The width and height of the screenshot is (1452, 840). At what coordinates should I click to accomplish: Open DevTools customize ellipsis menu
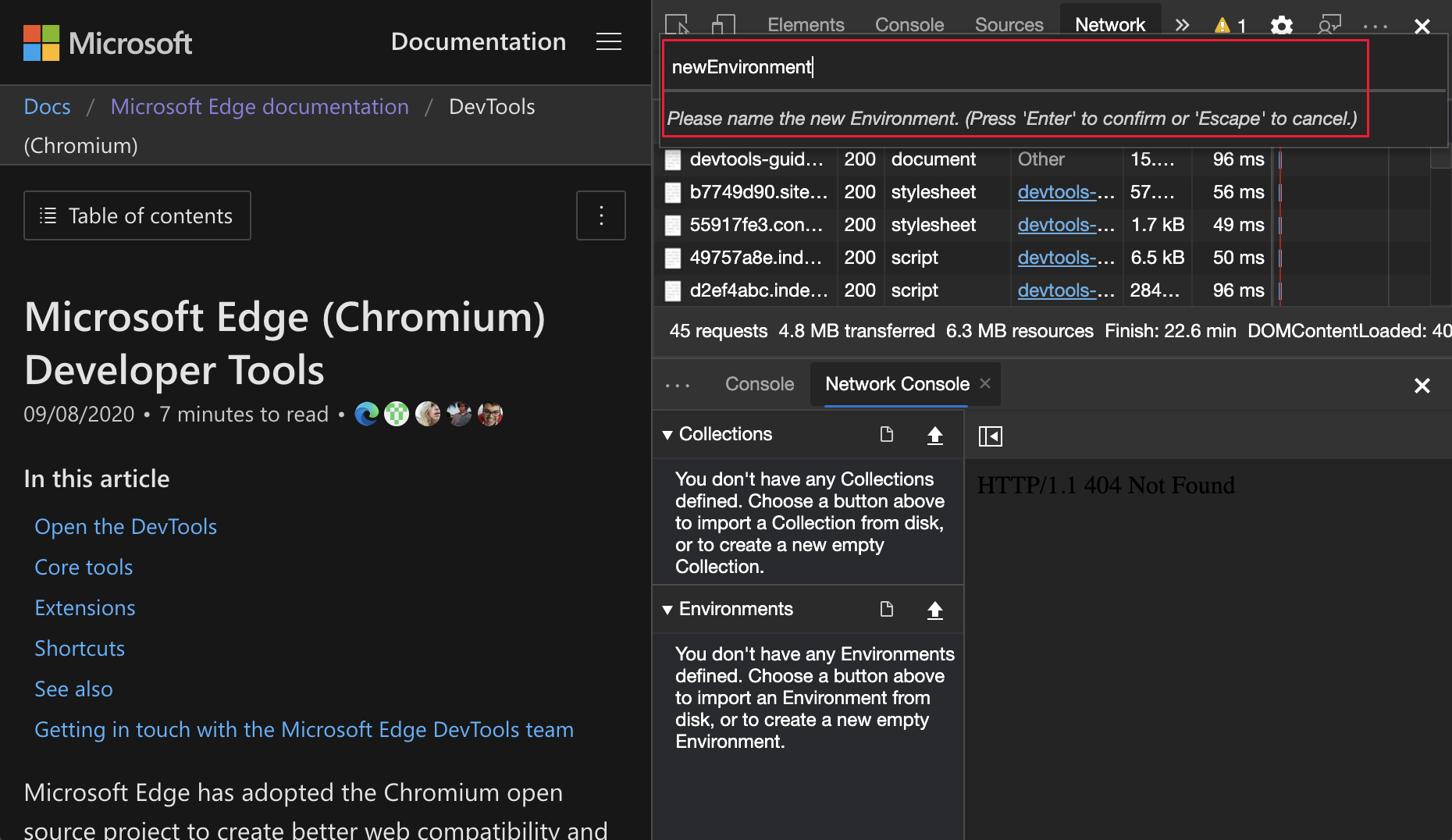pos(1375,26)
